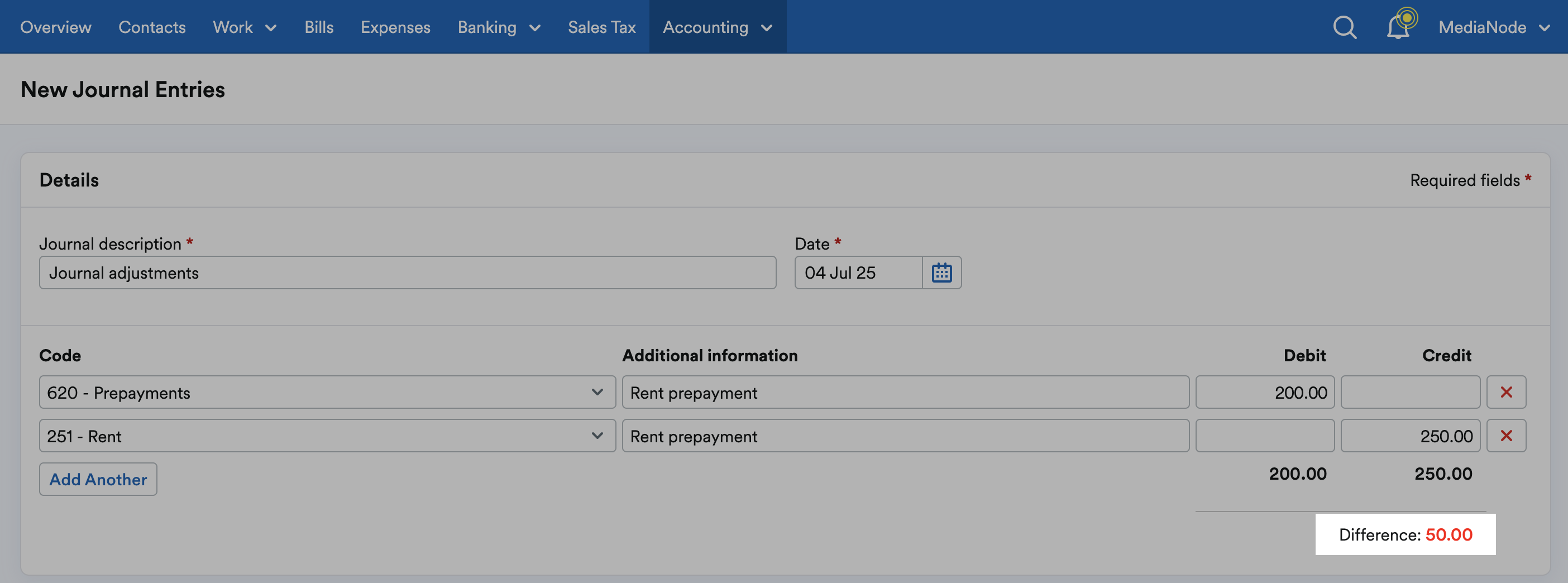Open the search magnifier icon
This screenshot has height=583, width=1568.
coord(1344,27)
